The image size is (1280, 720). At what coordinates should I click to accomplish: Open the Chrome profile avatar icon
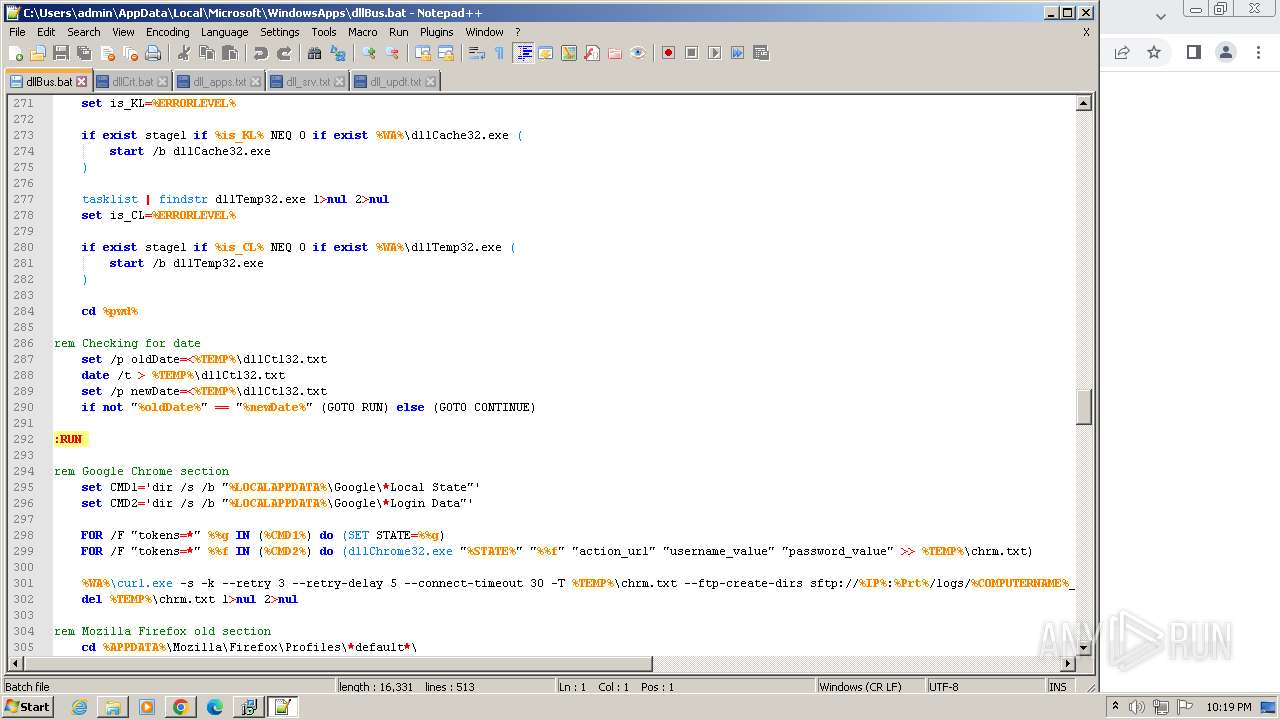(1226, 52)
